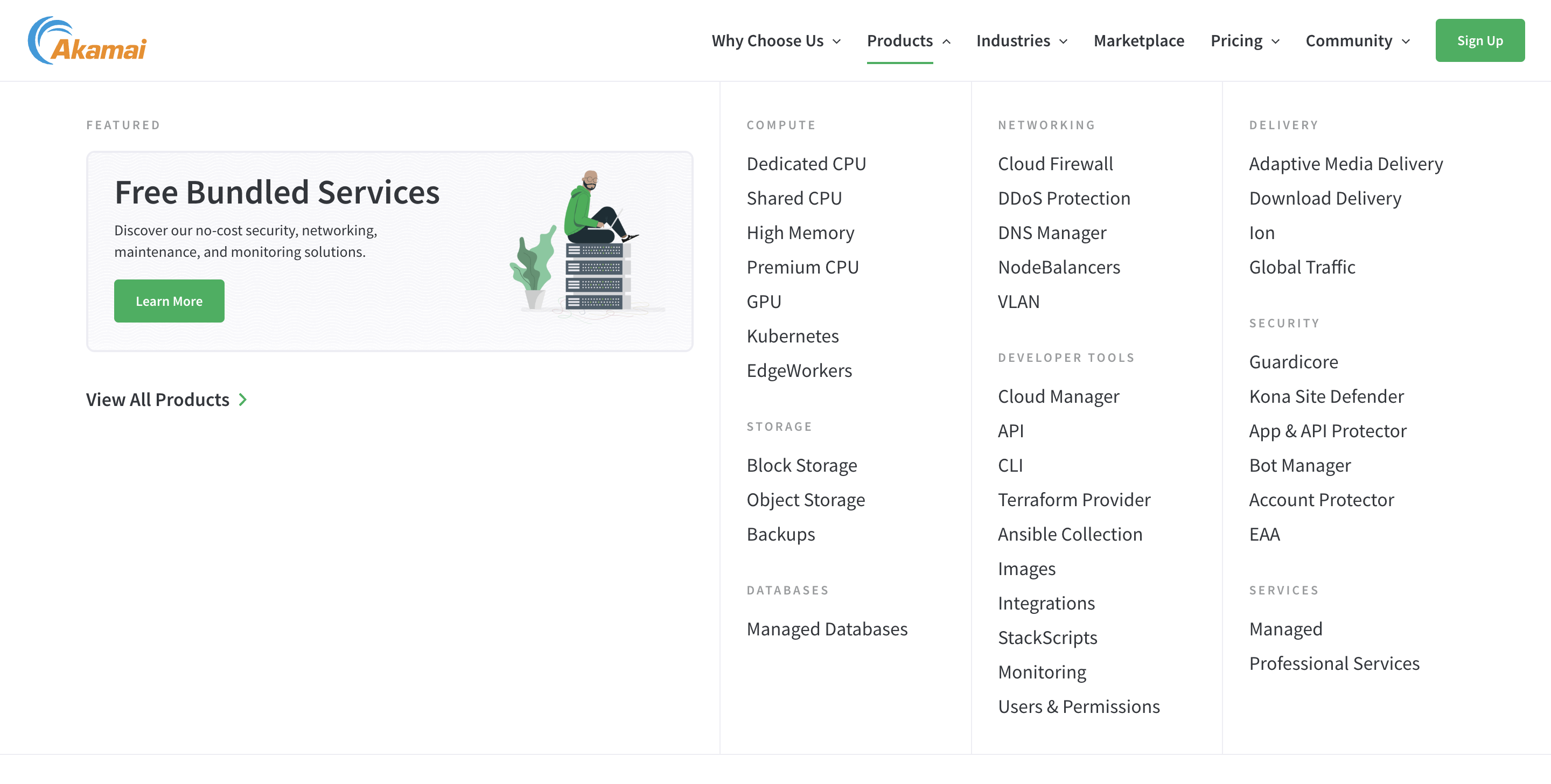Select Kona Site Defender under Security
The height and width of the screenshot is (784, 1551).
[x=1326, y=396]
